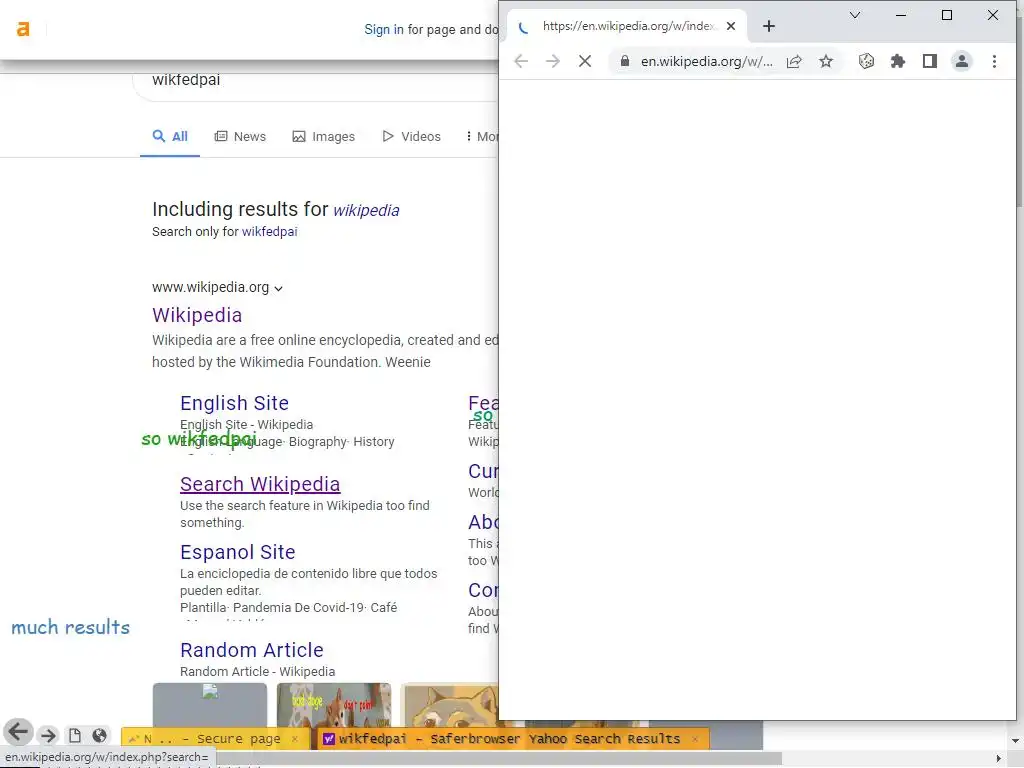
Task: Expand the www.wikipedia.org dropdown arrow
Action: click(278, 288)
